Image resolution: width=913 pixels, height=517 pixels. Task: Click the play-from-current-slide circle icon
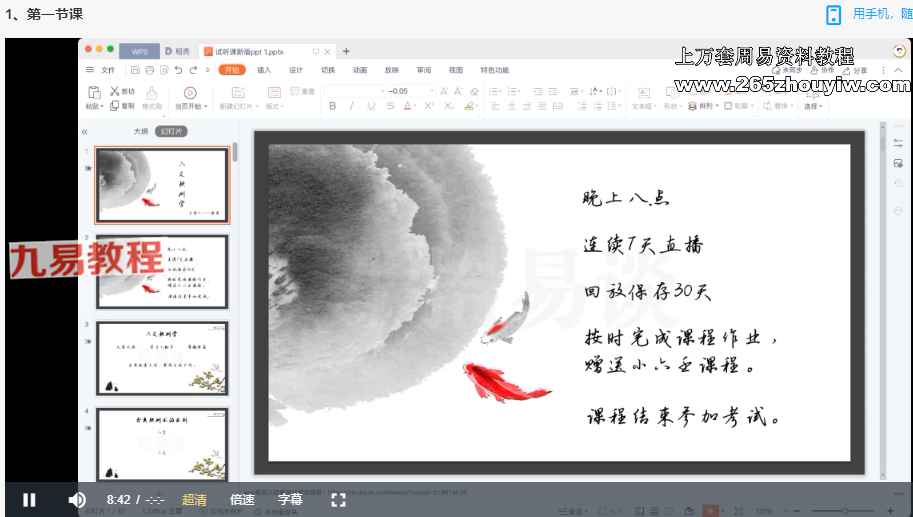[189, 92]
